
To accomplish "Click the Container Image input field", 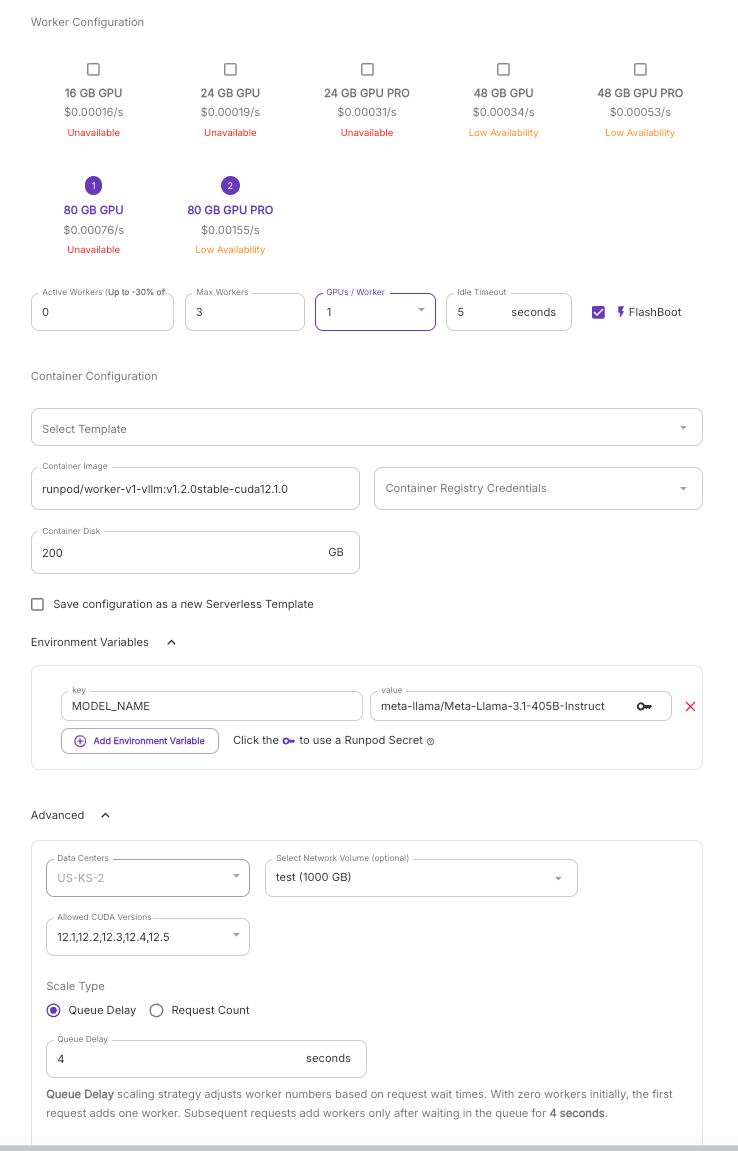I will click(x=195, y=489).
